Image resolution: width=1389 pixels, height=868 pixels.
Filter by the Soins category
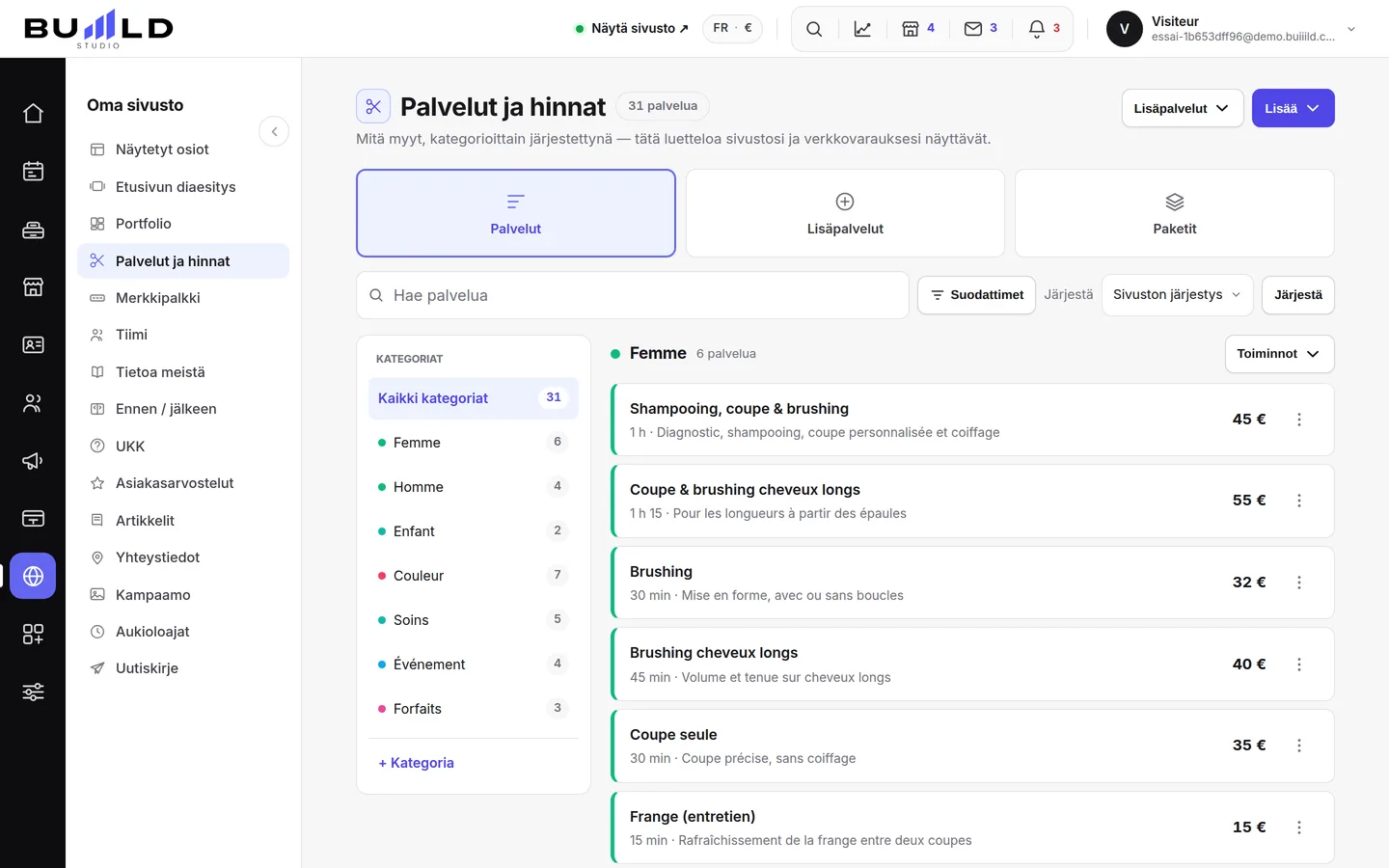pyautogui.click(x=473, y=620)
